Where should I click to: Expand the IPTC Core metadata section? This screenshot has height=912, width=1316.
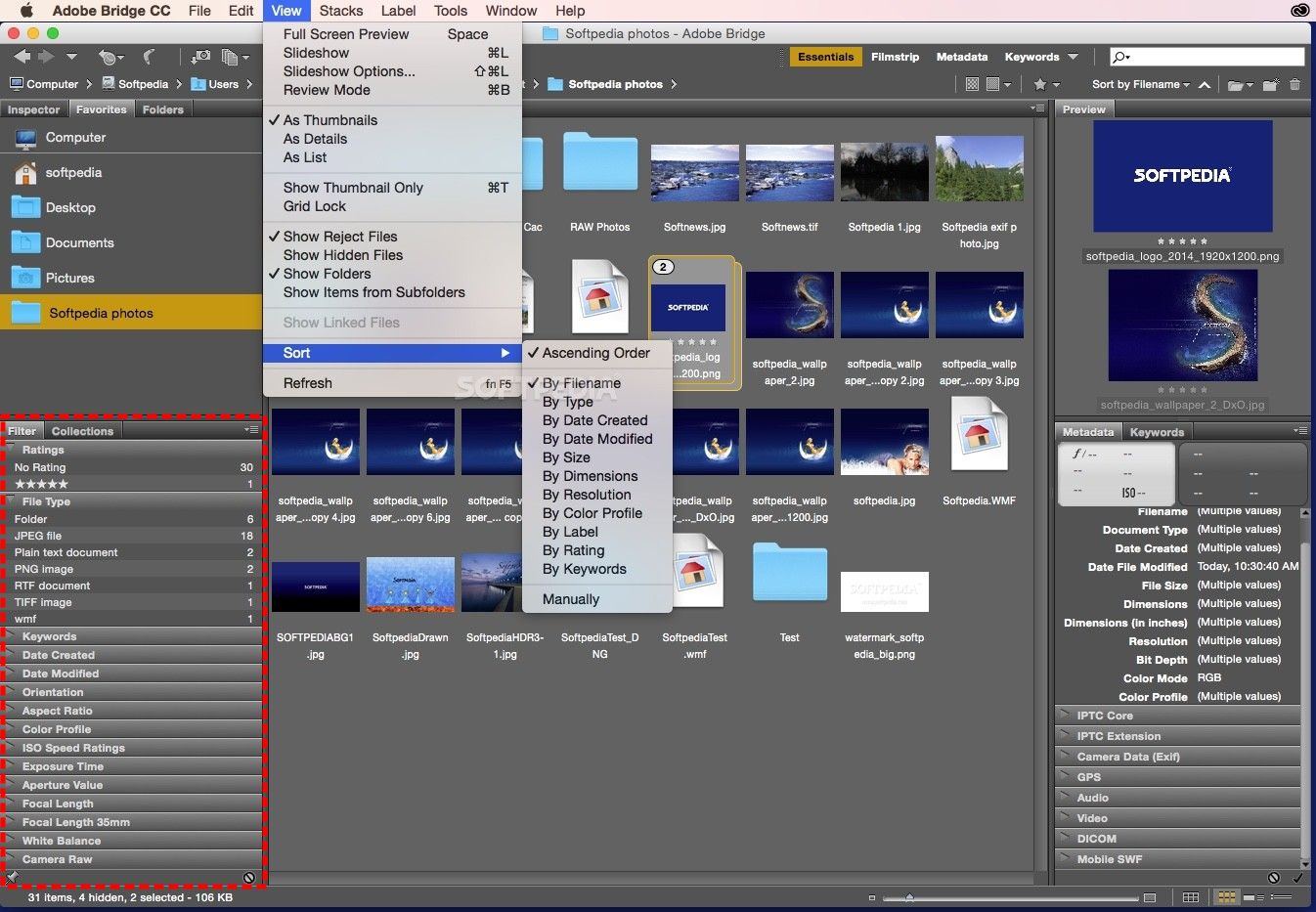(x=1105, y=716)
